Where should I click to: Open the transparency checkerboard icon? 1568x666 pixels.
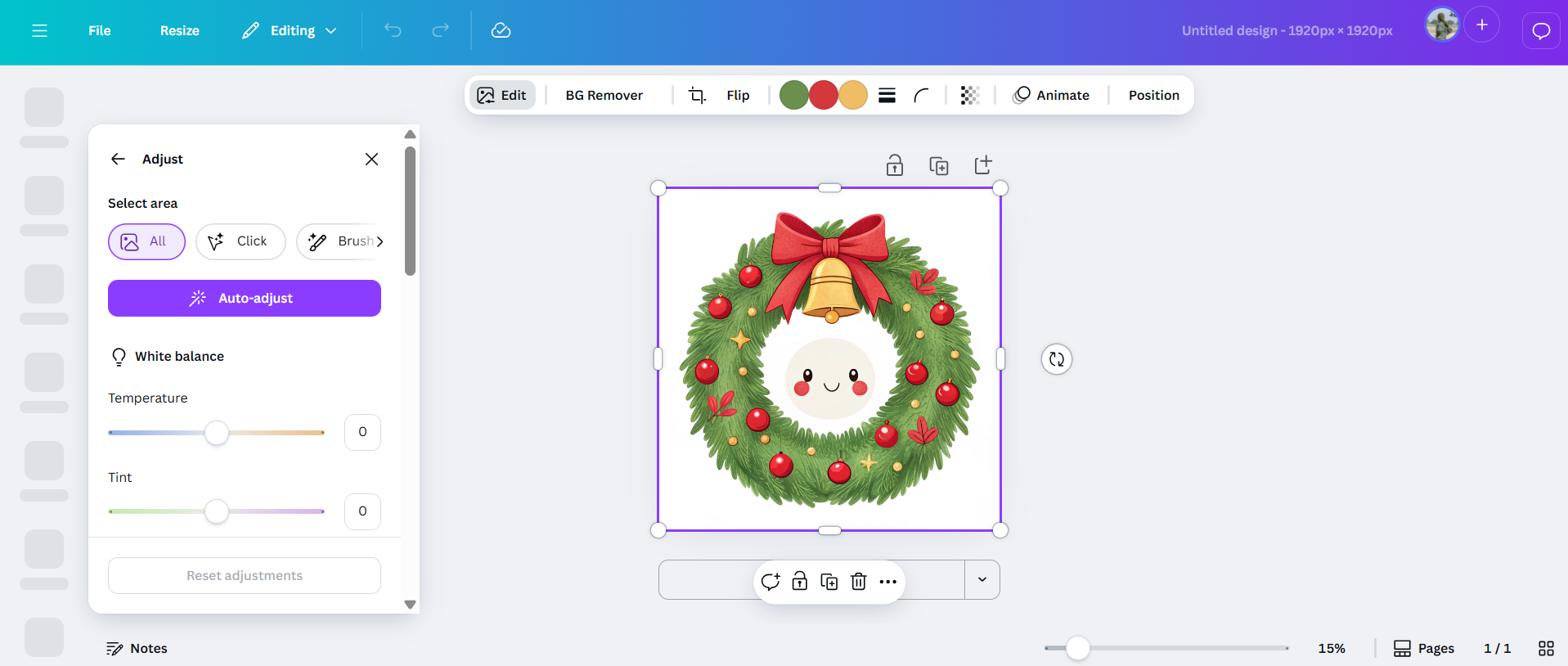[970, 95]
